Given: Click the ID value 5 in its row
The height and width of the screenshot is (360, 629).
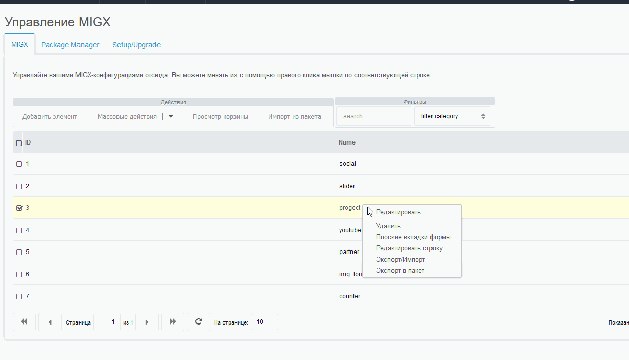Looking at the screenshot, I should click(x=27, y=252).
